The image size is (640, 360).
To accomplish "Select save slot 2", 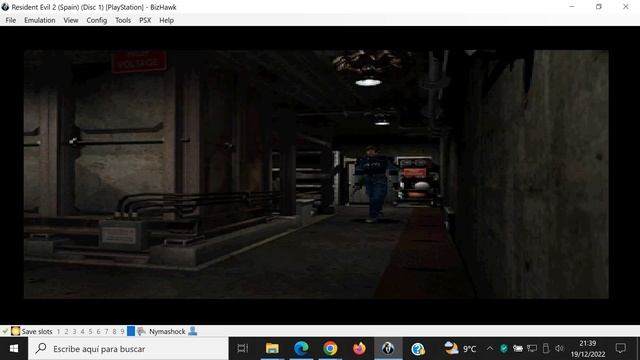I will [x=67, y=331].
